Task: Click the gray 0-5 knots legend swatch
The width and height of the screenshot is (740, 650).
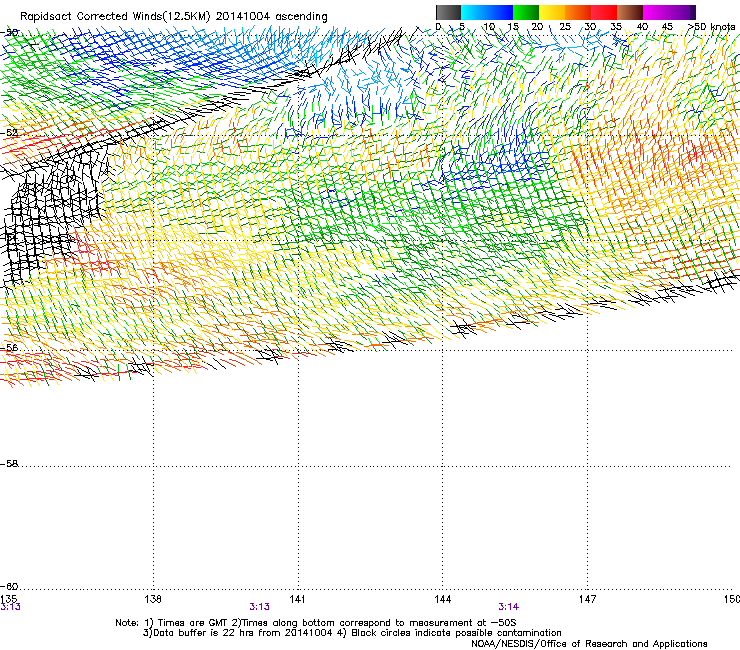Action: click(449, 12)
